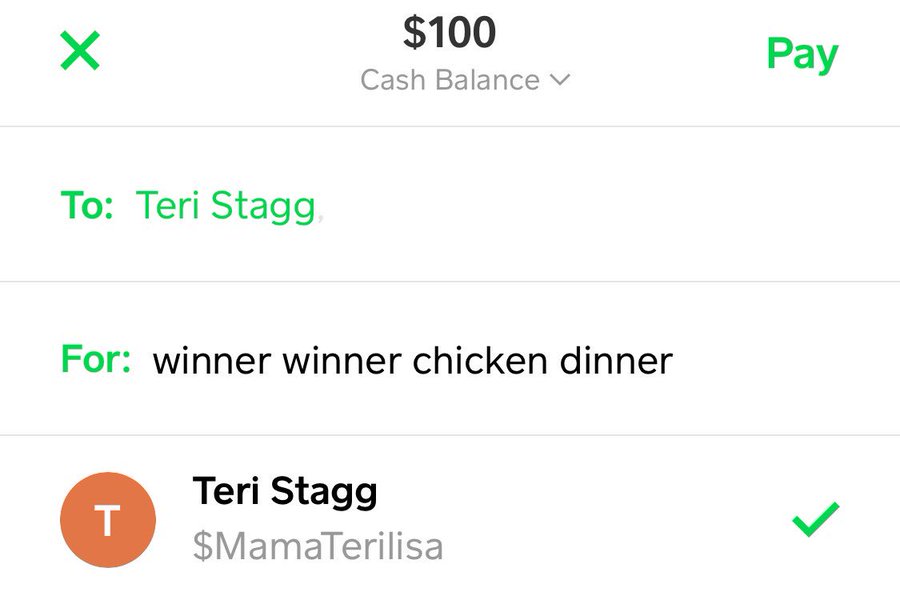Click the green "For:" label

click(96, 359)
